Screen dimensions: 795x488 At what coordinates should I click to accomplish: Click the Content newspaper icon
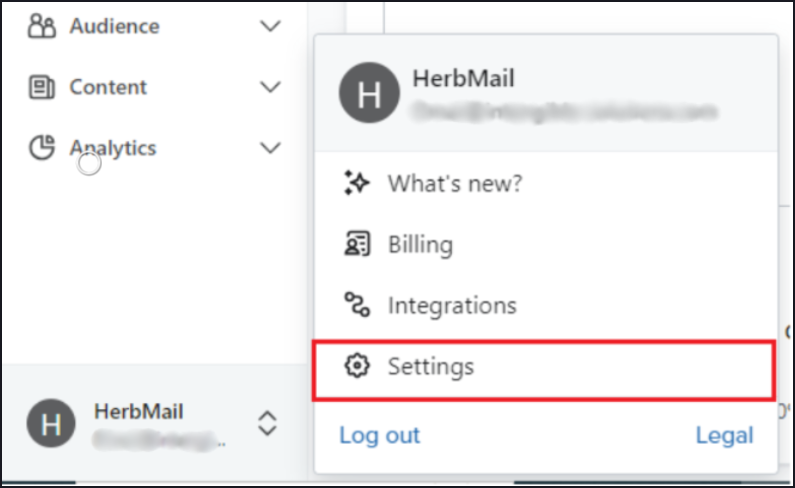[x=41, y=88]
